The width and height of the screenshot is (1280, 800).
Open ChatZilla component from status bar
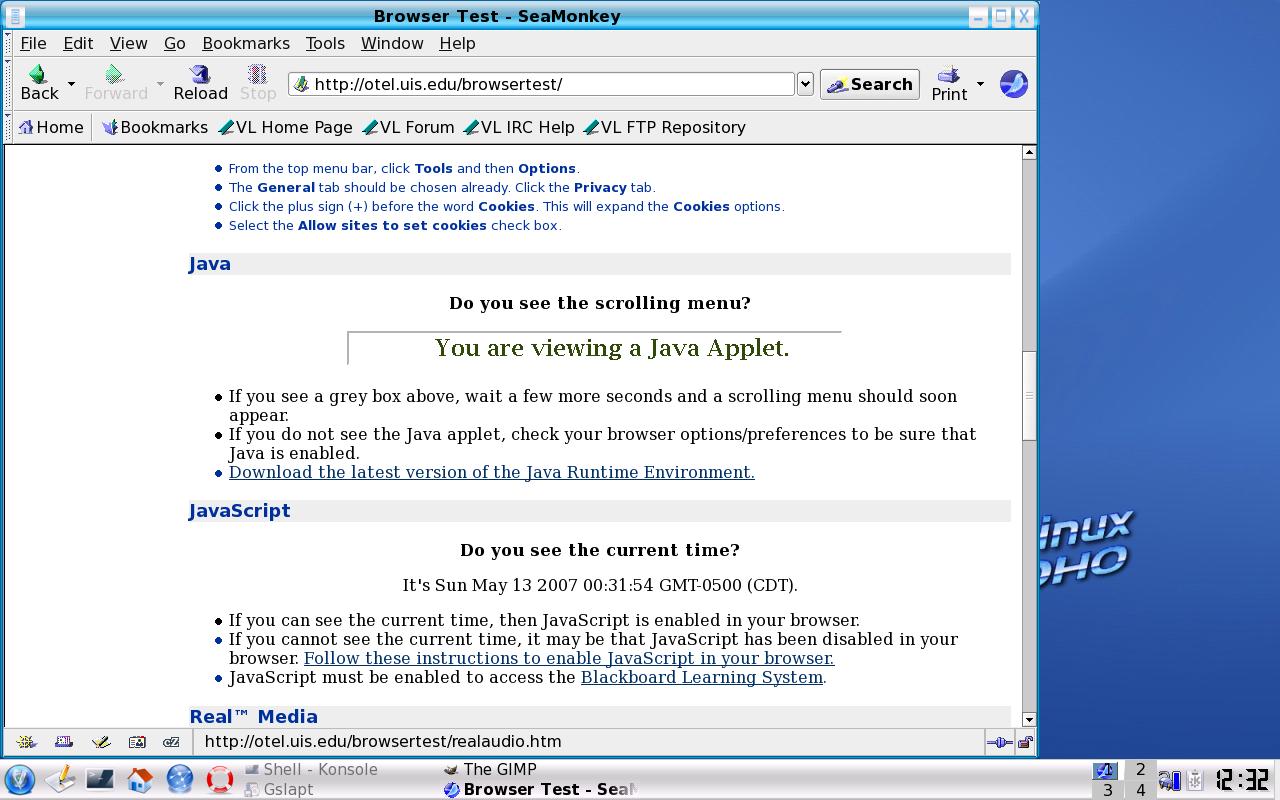click(x=171, y=742)
